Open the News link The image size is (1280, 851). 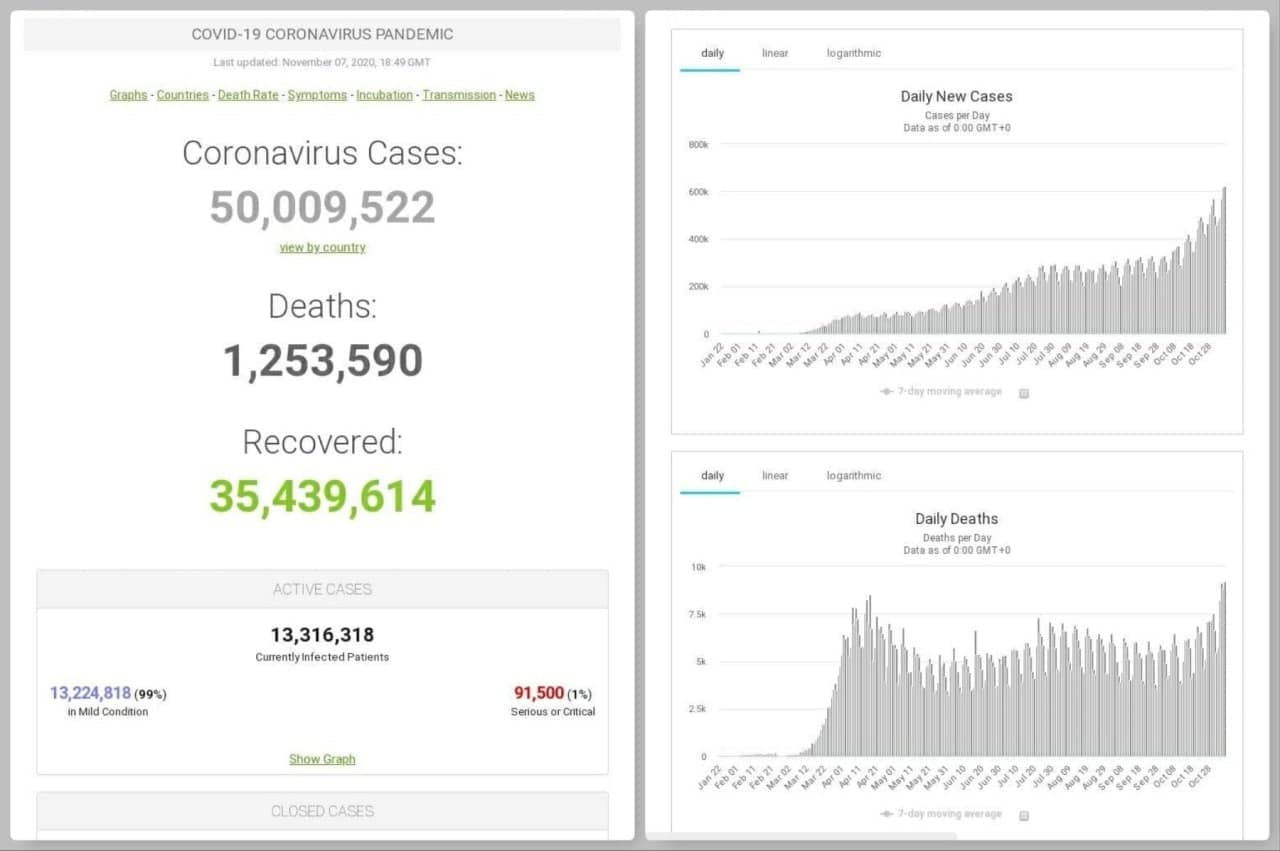point(519,95)
